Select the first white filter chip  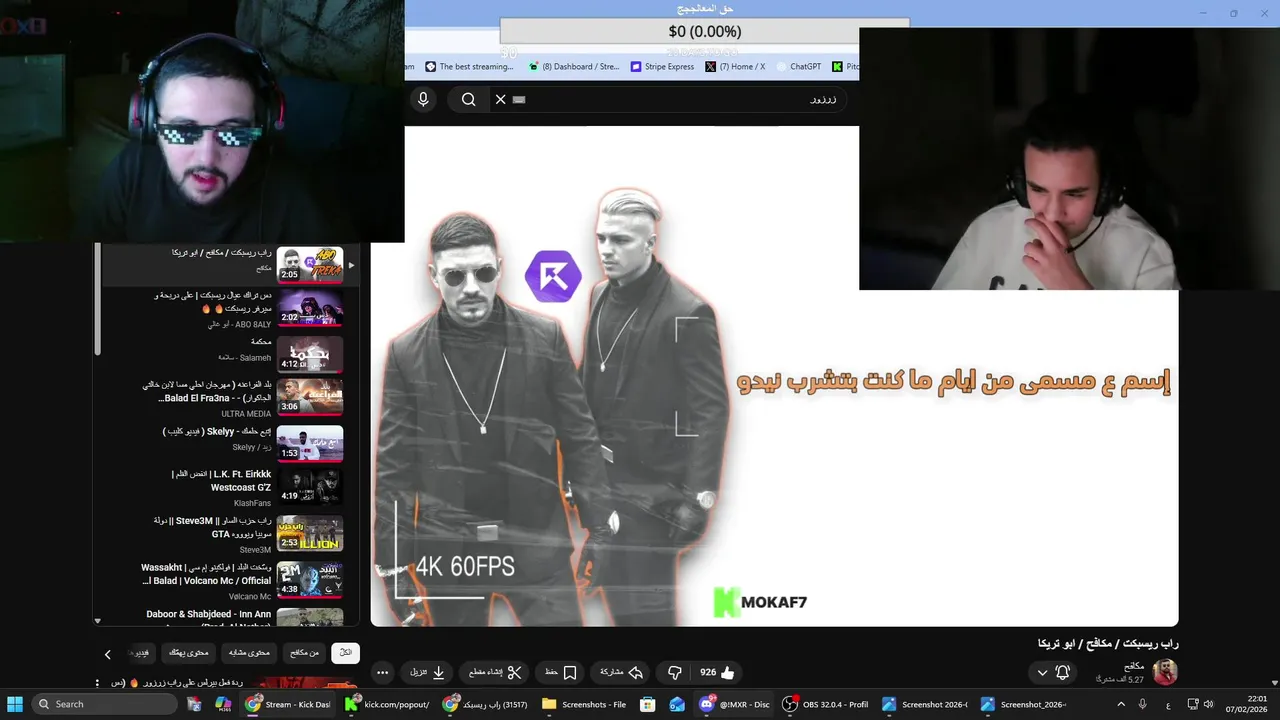345,653
